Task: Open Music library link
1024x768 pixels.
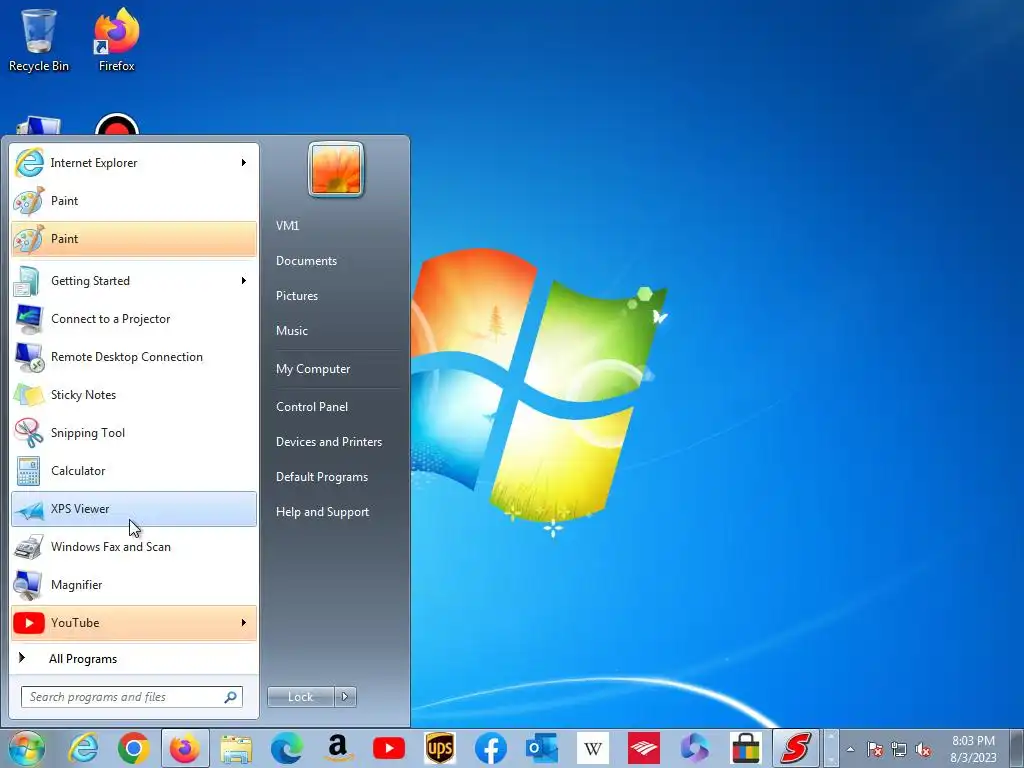Action: pos(291,330)
